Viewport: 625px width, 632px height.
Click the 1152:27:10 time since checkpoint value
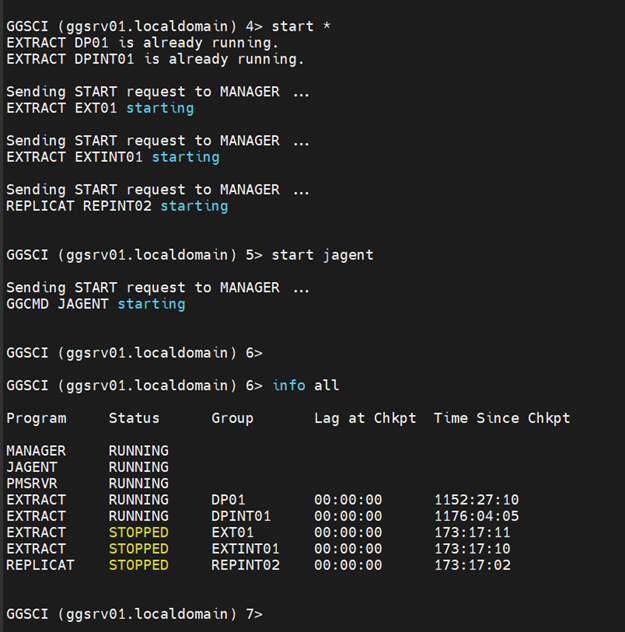(476, 500)
